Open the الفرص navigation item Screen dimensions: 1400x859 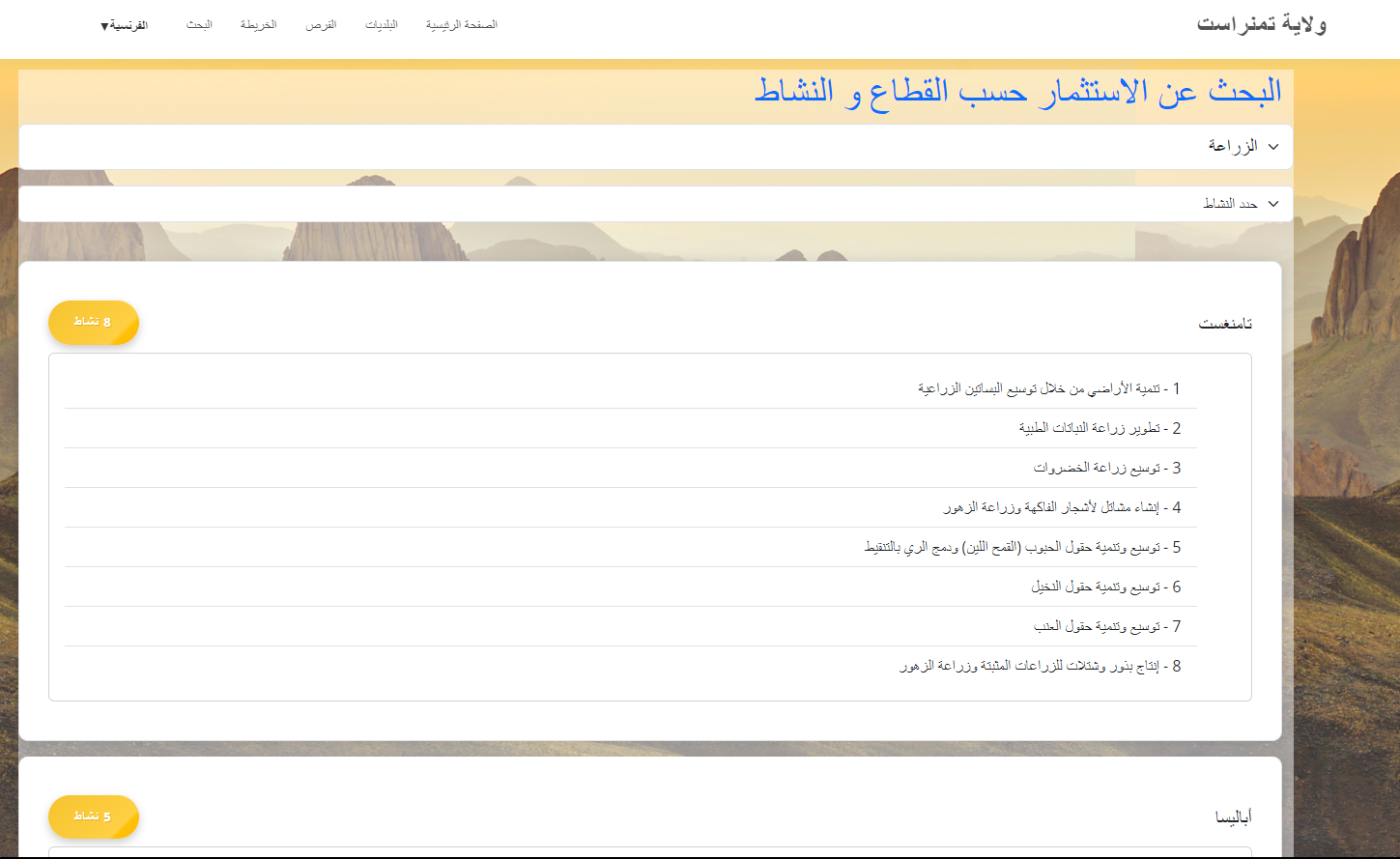coord(321,25)
